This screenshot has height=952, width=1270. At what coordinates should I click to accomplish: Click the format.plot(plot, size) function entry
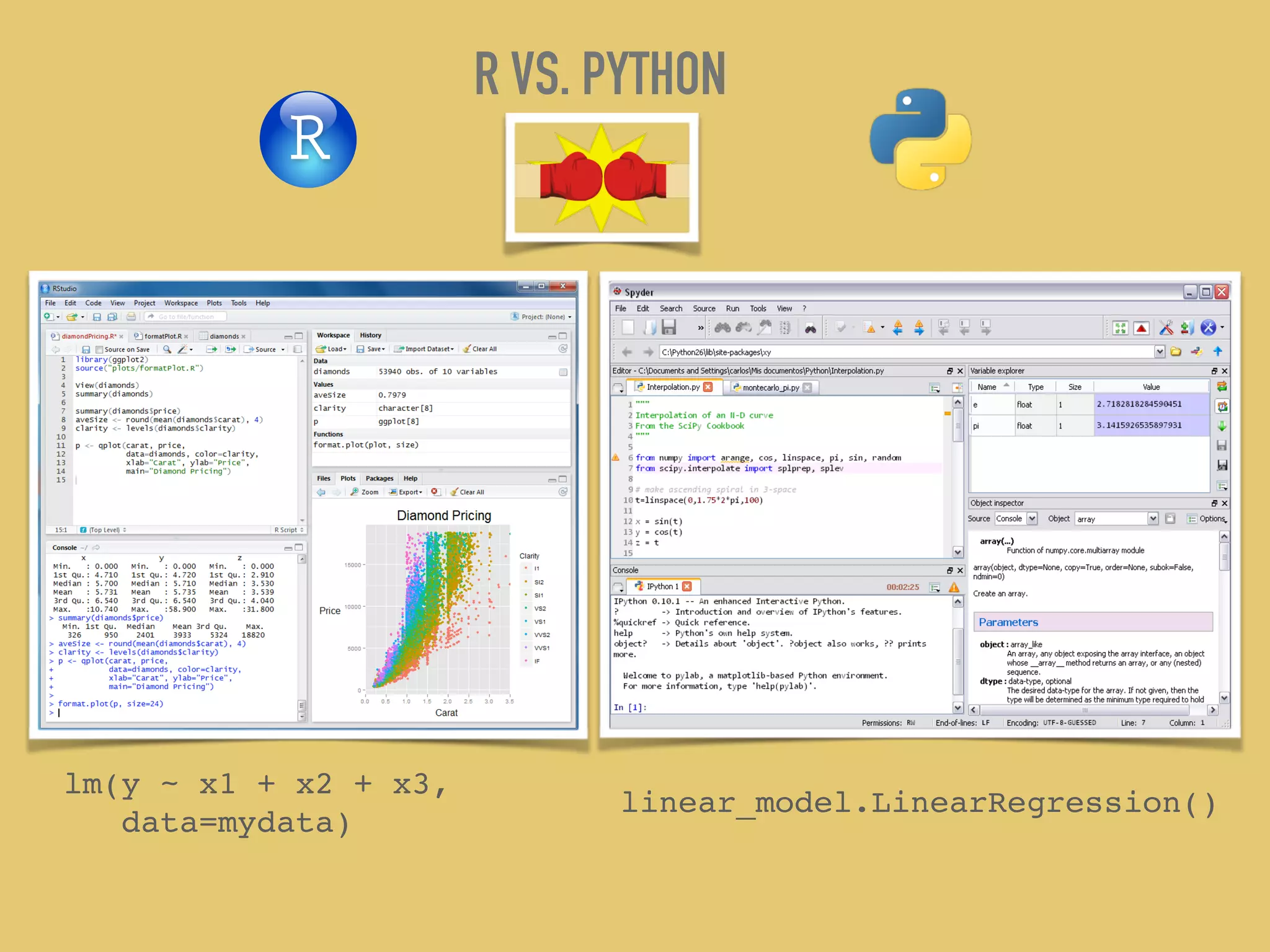coord(366,445)
